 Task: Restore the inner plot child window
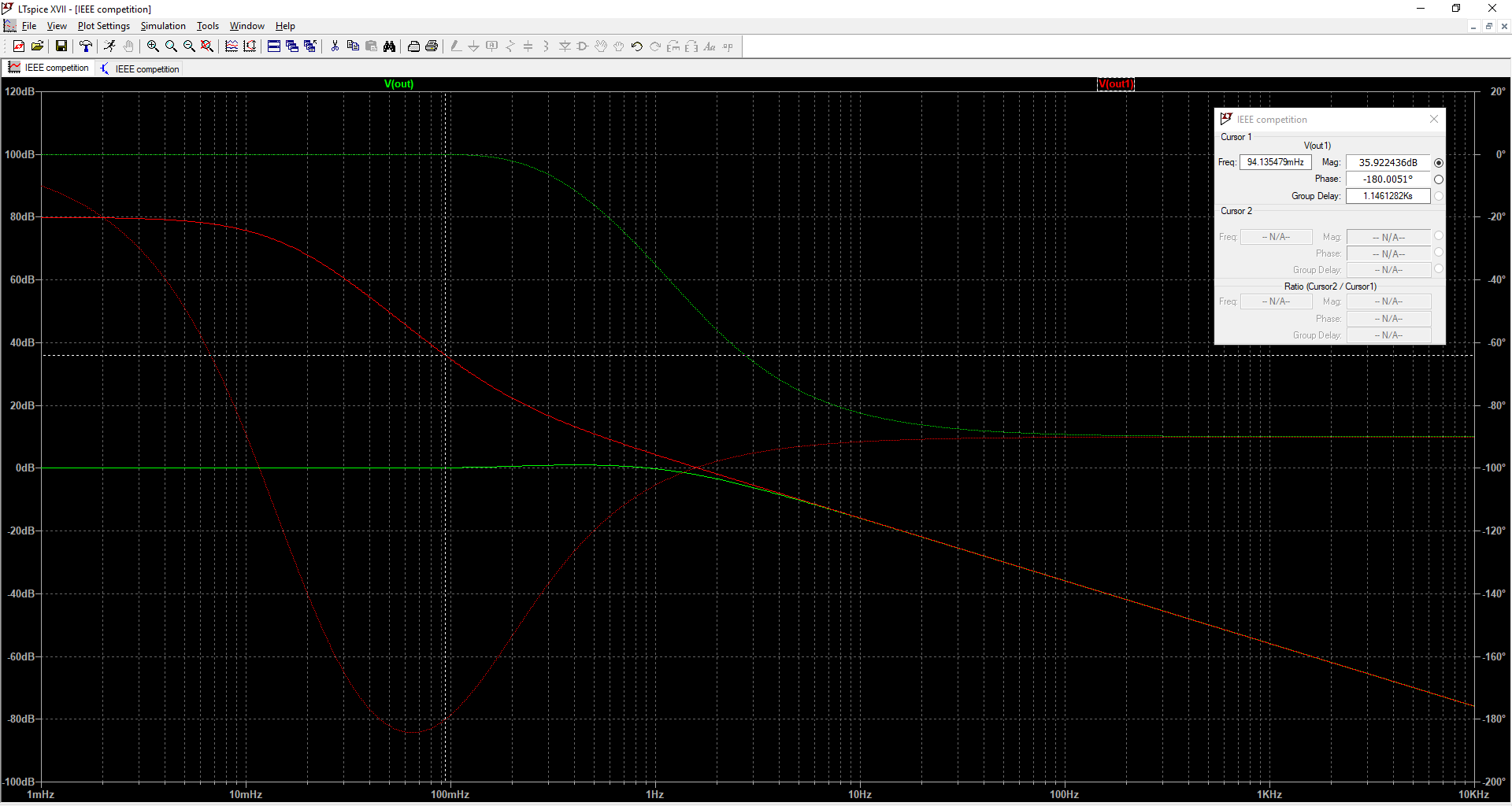click(x=1488, y=26)
